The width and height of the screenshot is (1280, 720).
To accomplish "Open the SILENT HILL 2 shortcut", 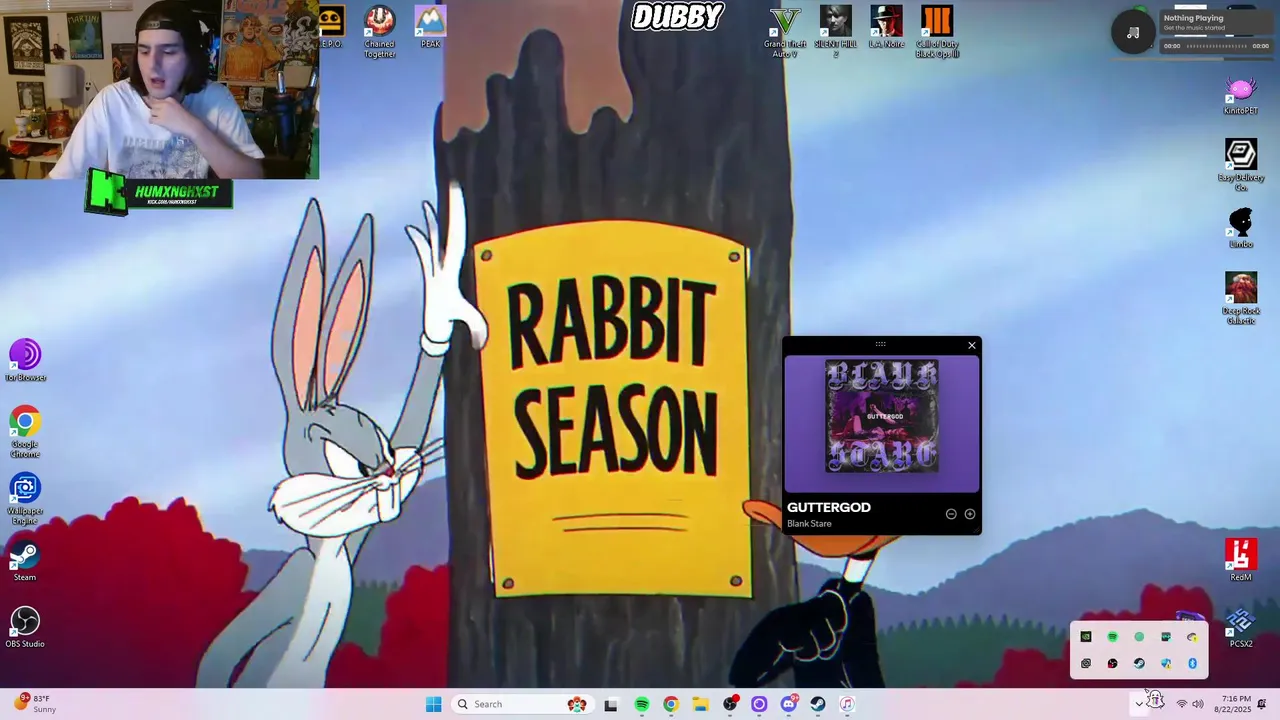I will tap(836, 31).
